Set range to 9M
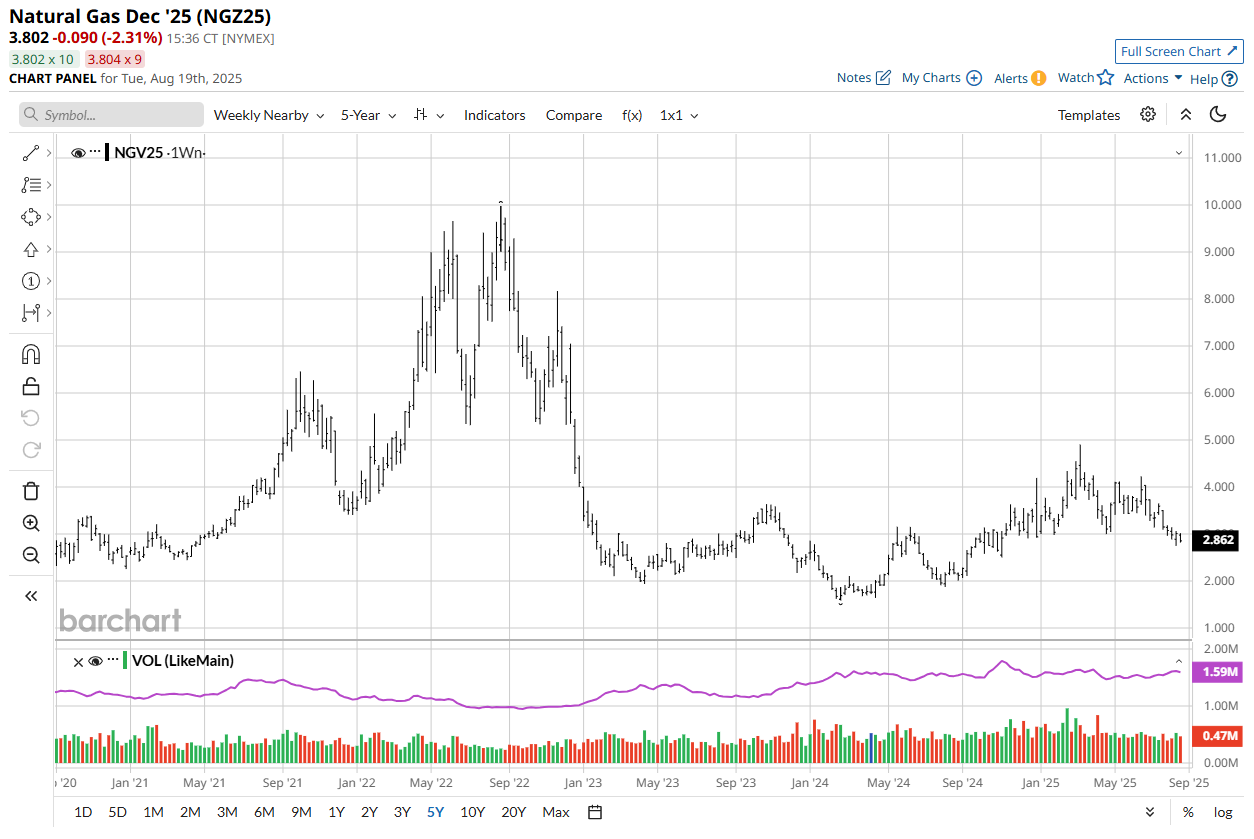Viewport: 1254px width, 839px height. 301,812
